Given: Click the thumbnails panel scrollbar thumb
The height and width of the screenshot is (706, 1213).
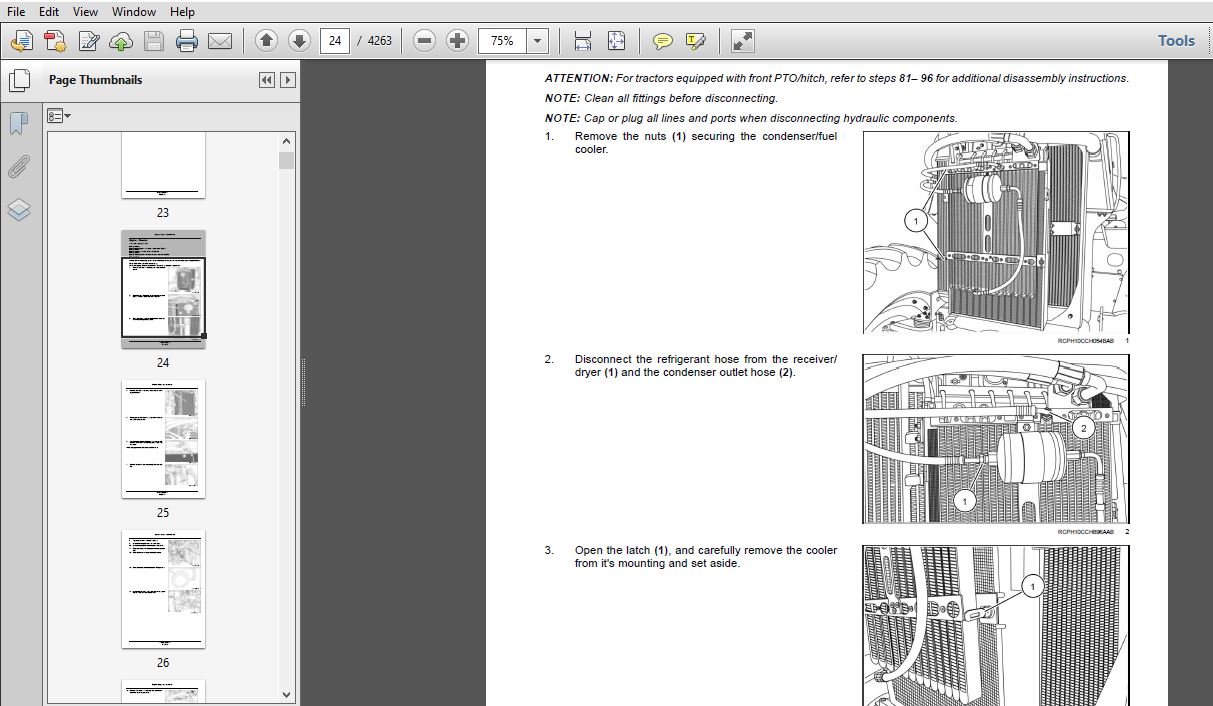Looking at the screenshot, I should [x=287, y=160].
